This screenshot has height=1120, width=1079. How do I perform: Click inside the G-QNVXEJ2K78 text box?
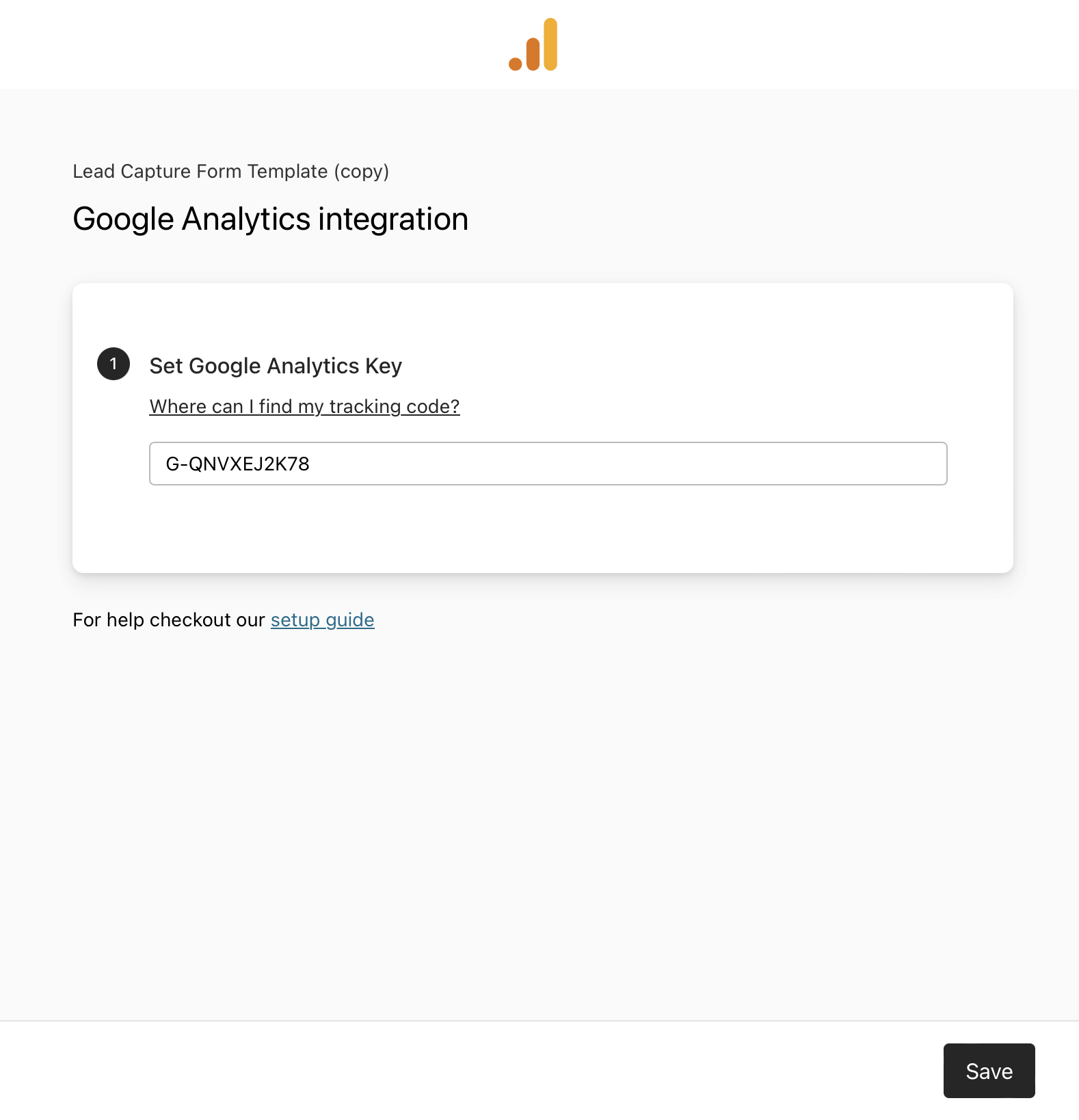pyautogui.click(x=547, y=464)
